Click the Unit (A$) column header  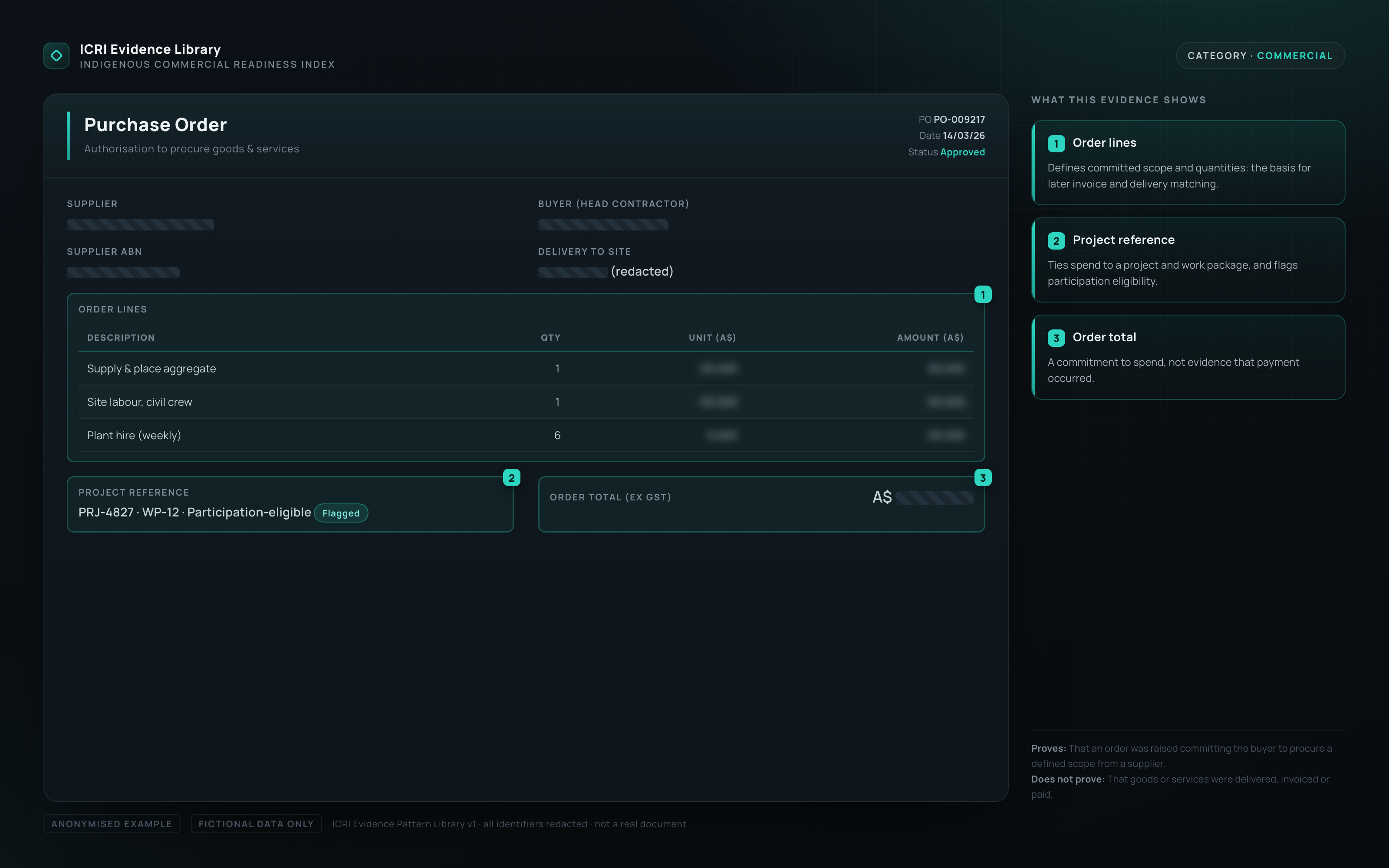pos(712,338)
